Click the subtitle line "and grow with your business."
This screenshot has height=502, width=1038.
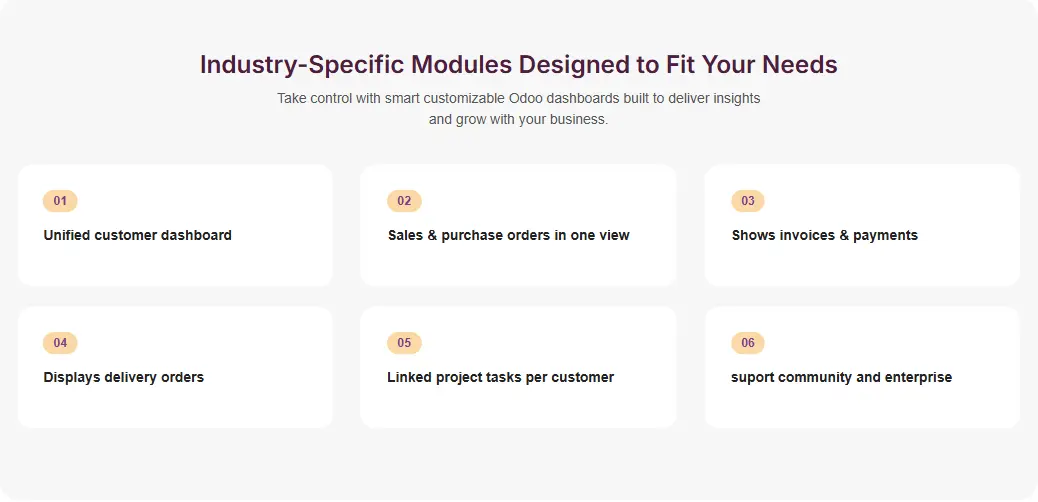pos(518,120)
